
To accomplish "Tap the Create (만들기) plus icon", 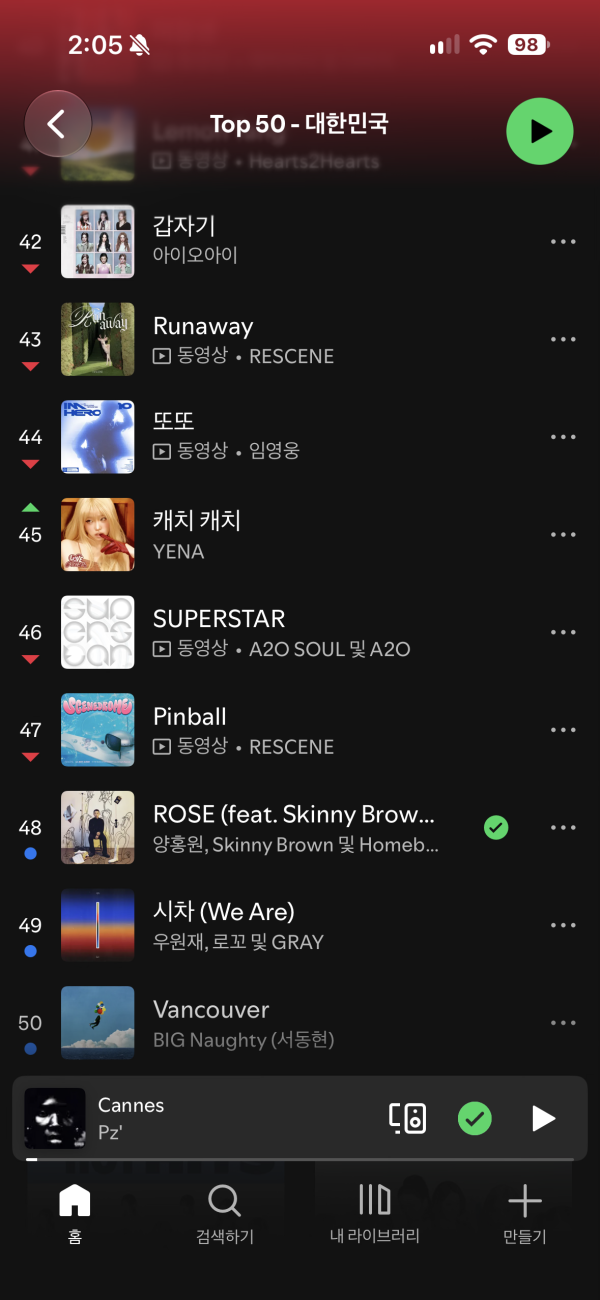I will click(525, 1213).
